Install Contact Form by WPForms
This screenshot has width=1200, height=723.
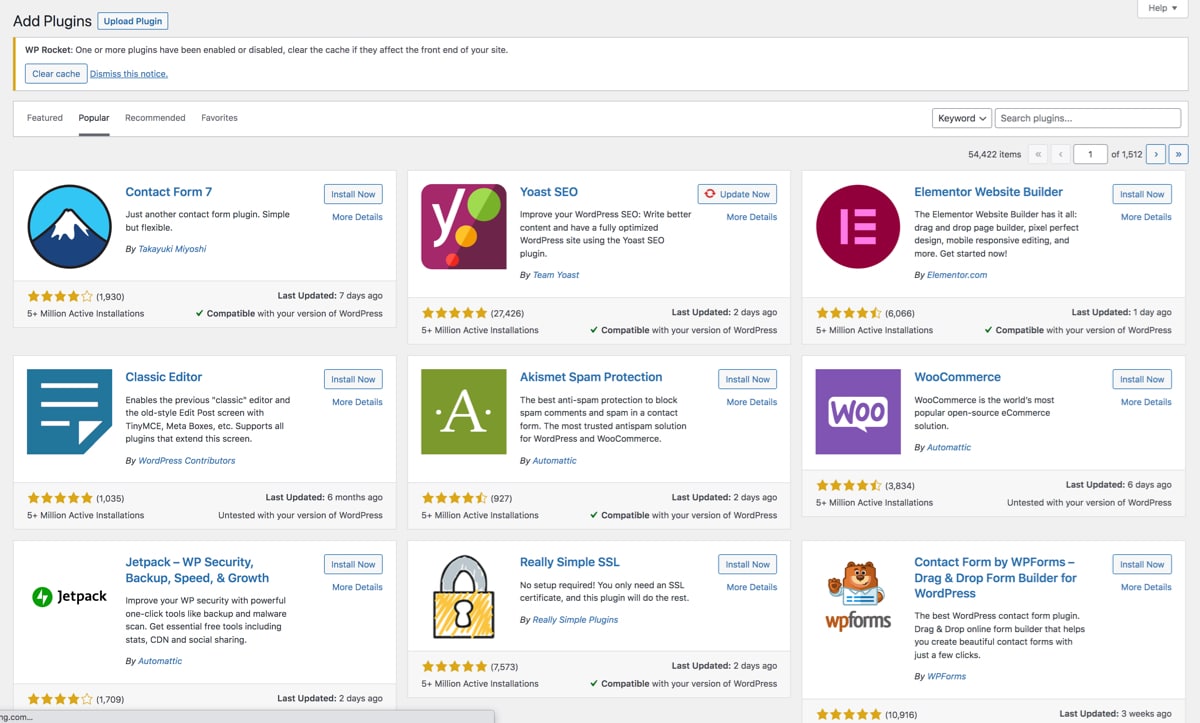point(1142,564)
